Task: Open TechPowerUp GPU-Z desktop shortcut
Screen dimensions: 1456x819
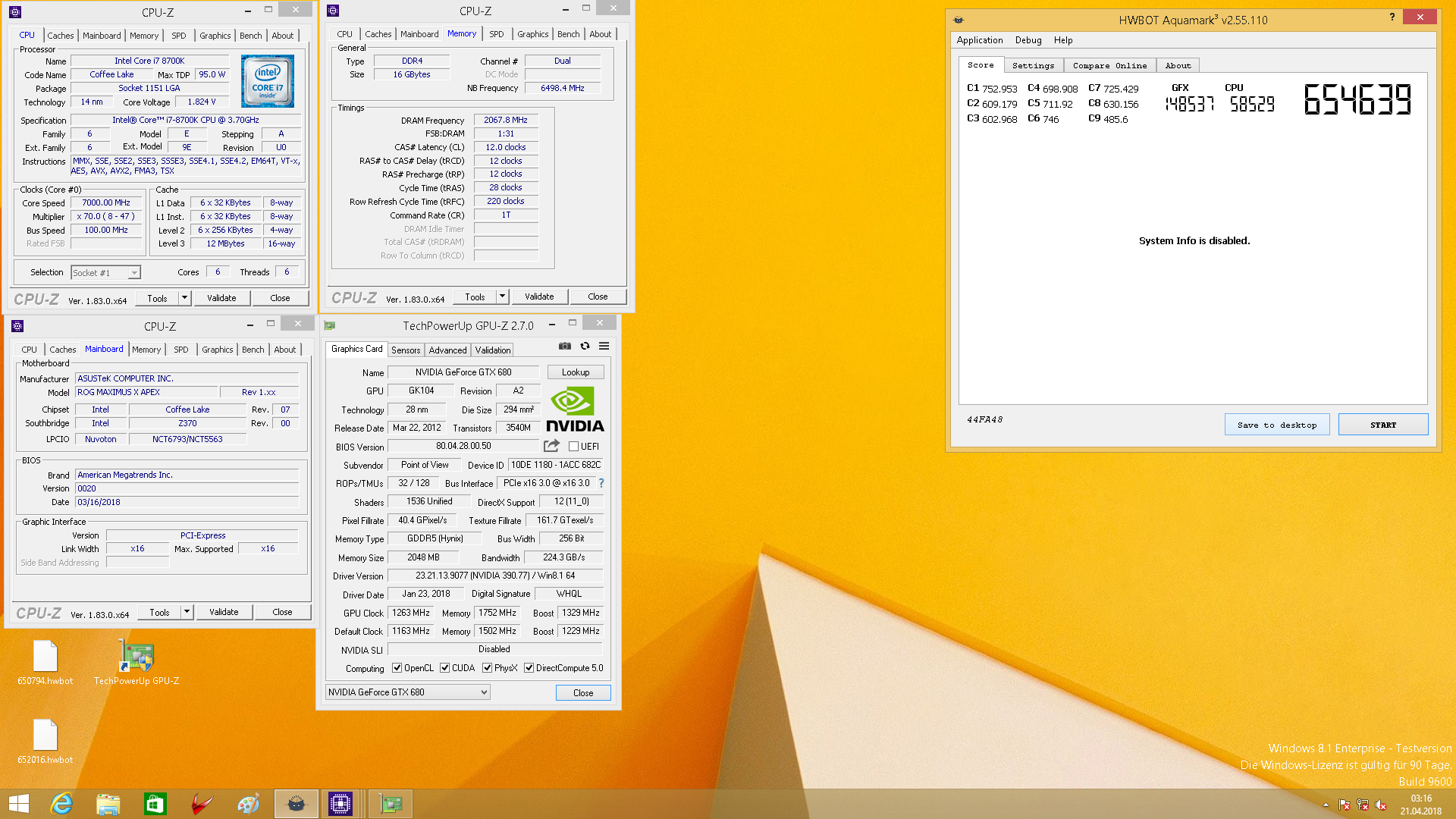Action: 136,663
